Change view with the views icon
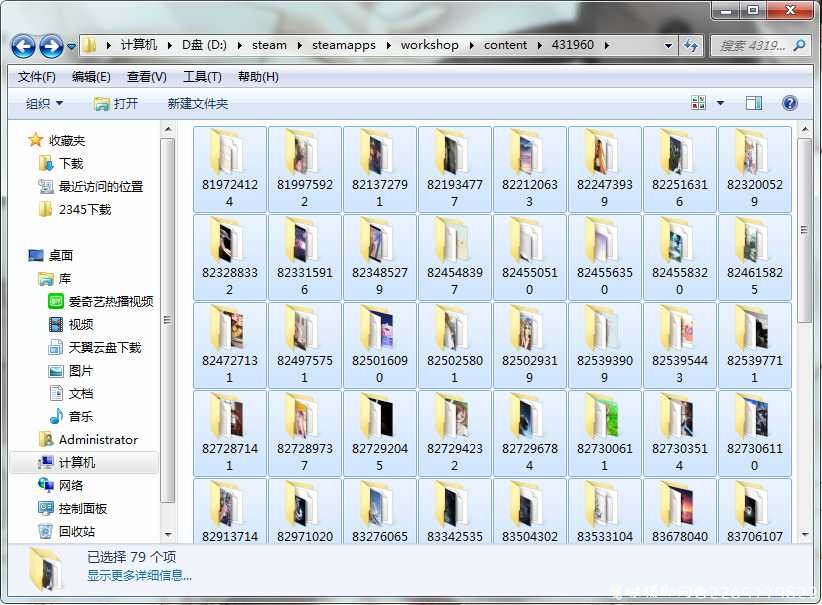 [699, 103]
